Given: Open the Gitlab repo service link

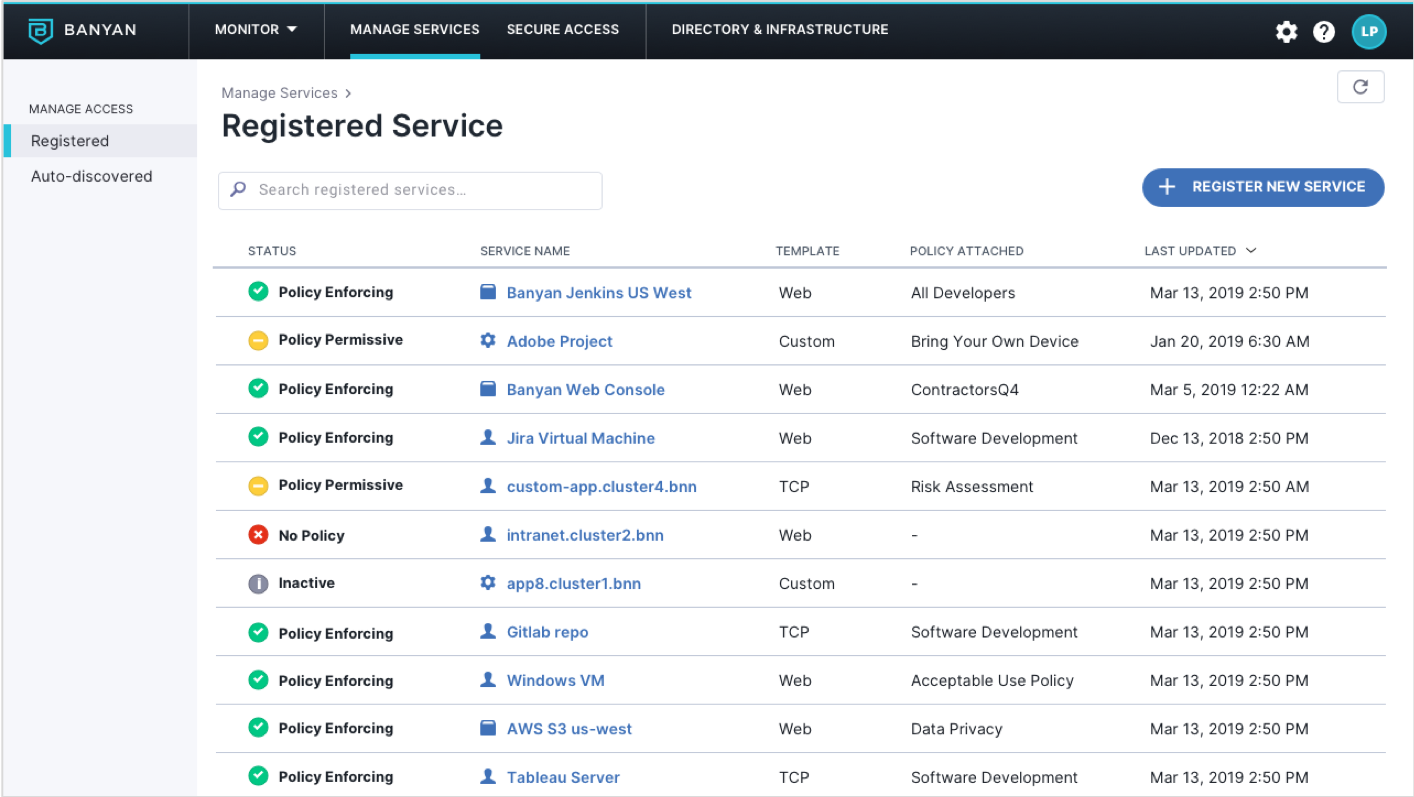Looking at the screenshot, I should (548, 632).
